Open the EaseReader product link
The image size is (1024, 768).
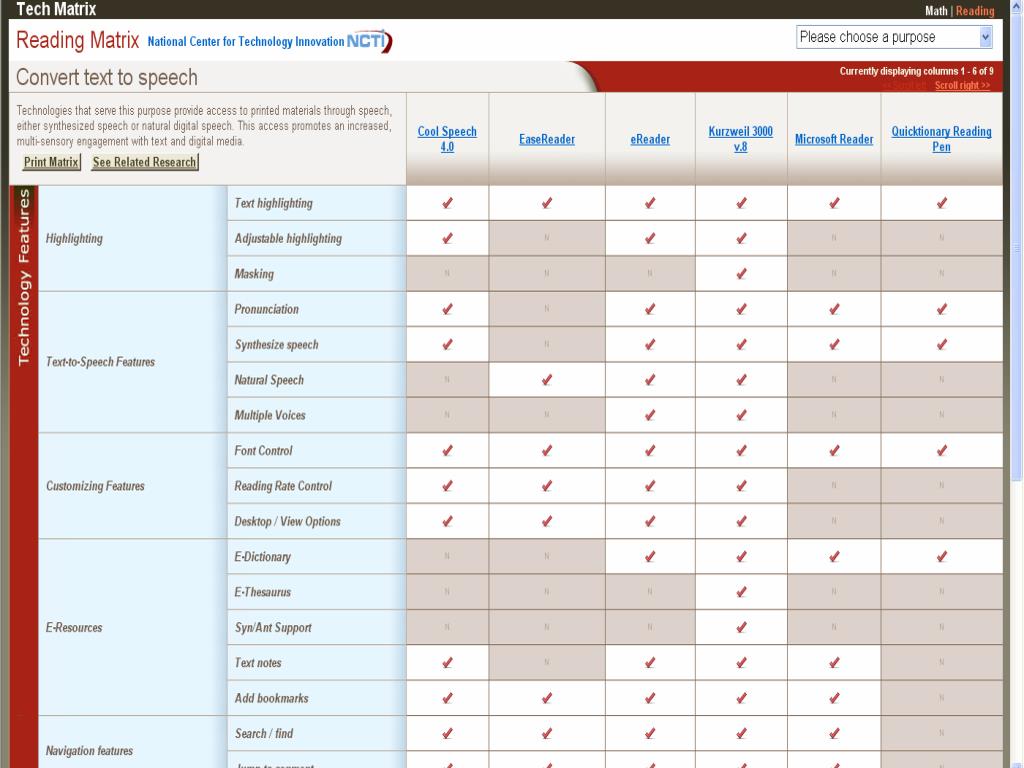pyautogui.click(x=547, y=139)
